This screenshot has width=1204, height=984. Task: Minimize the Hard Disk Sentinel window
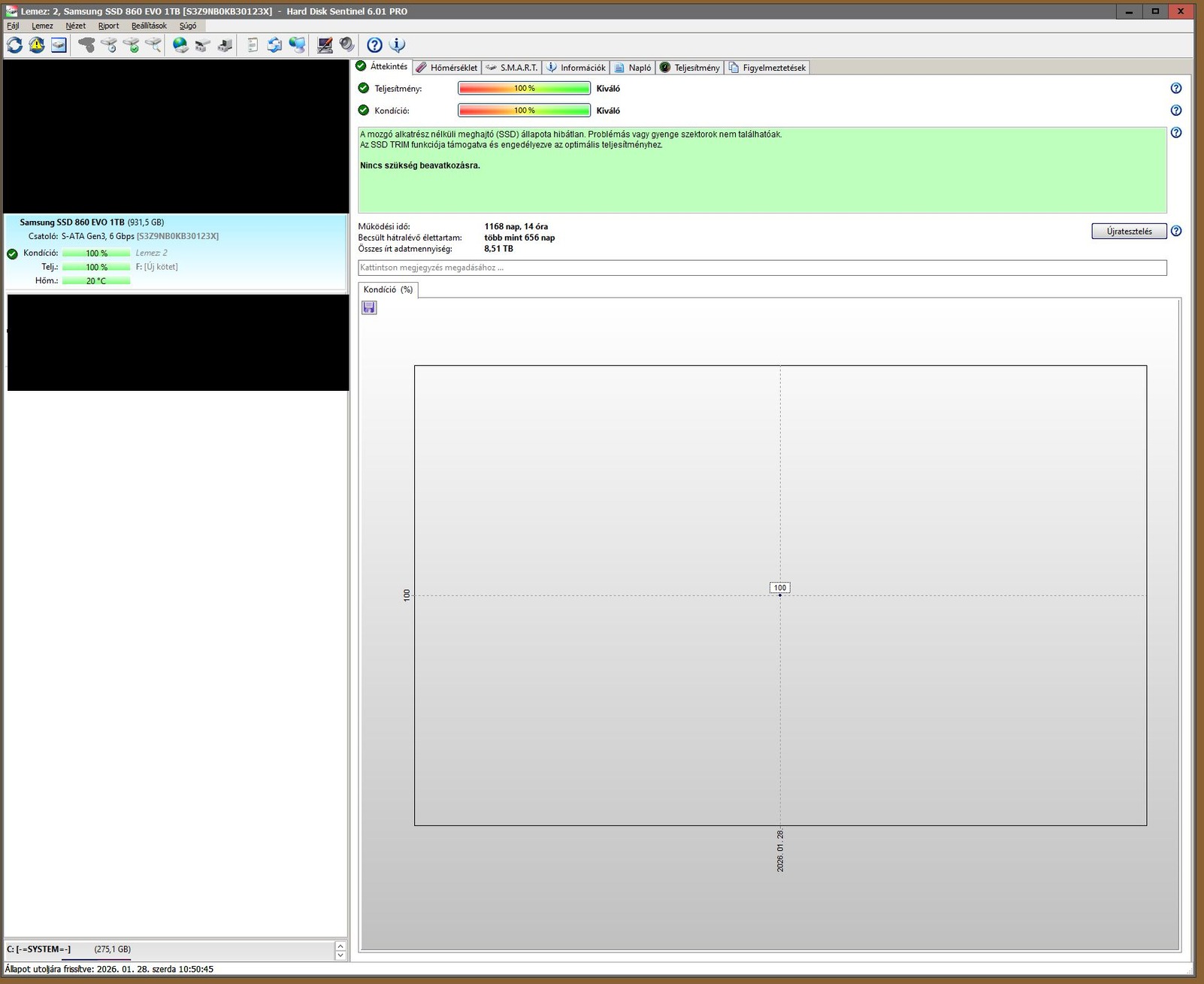(1129, 11)
